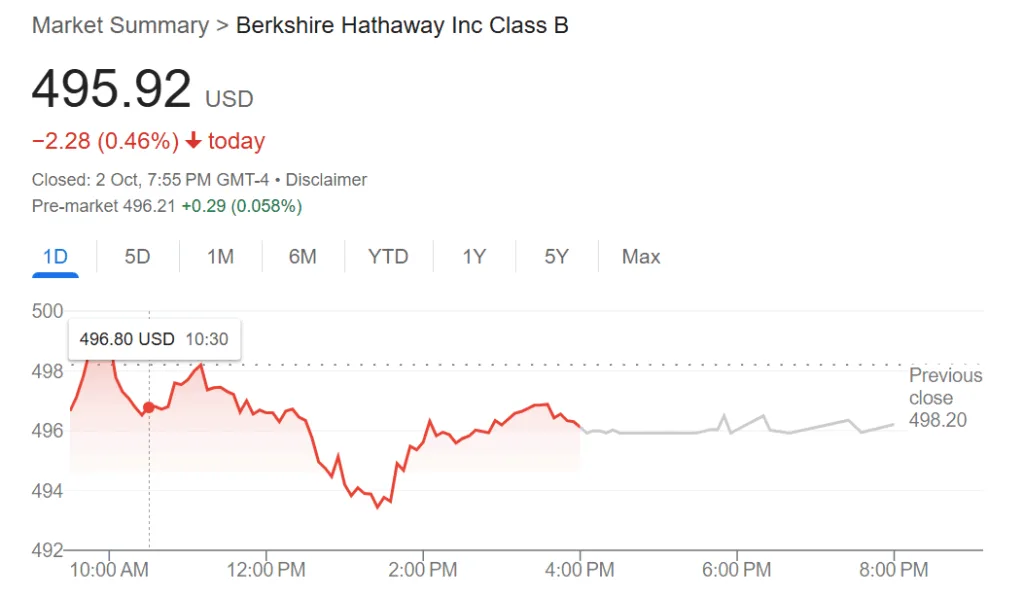
Task: Switch to the 5D time range
Action: [x=137, y=257]
